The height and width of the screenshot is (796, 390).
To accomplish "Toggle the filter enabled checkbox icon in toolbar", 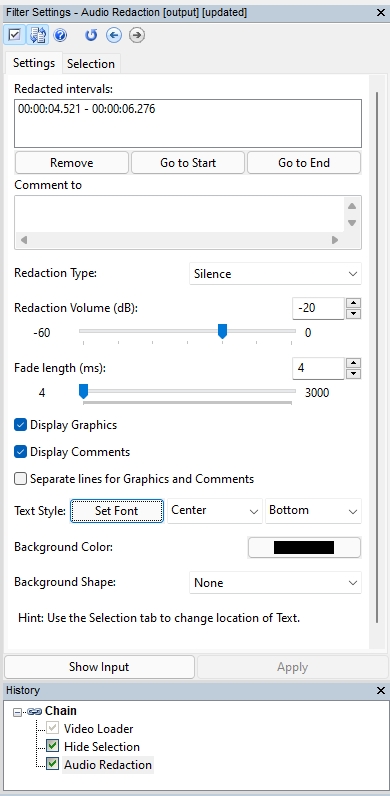I will [x=15, y=35].
